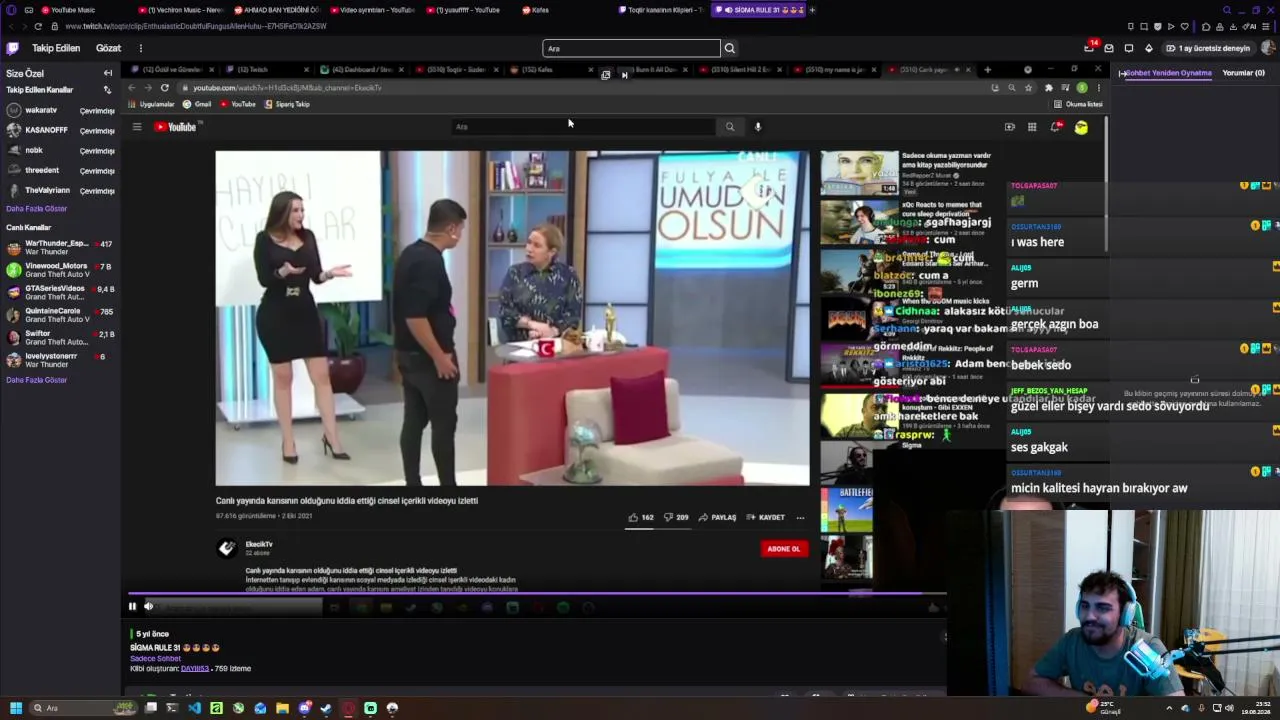
Task: Click the purple clip progress bar
Action: 537,594
